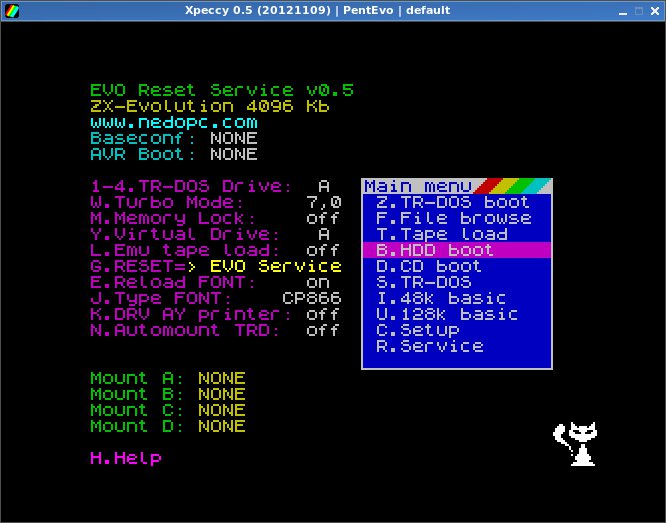Change J.Type FONT CP866 value
666x523 pixels.
(311, 298)
